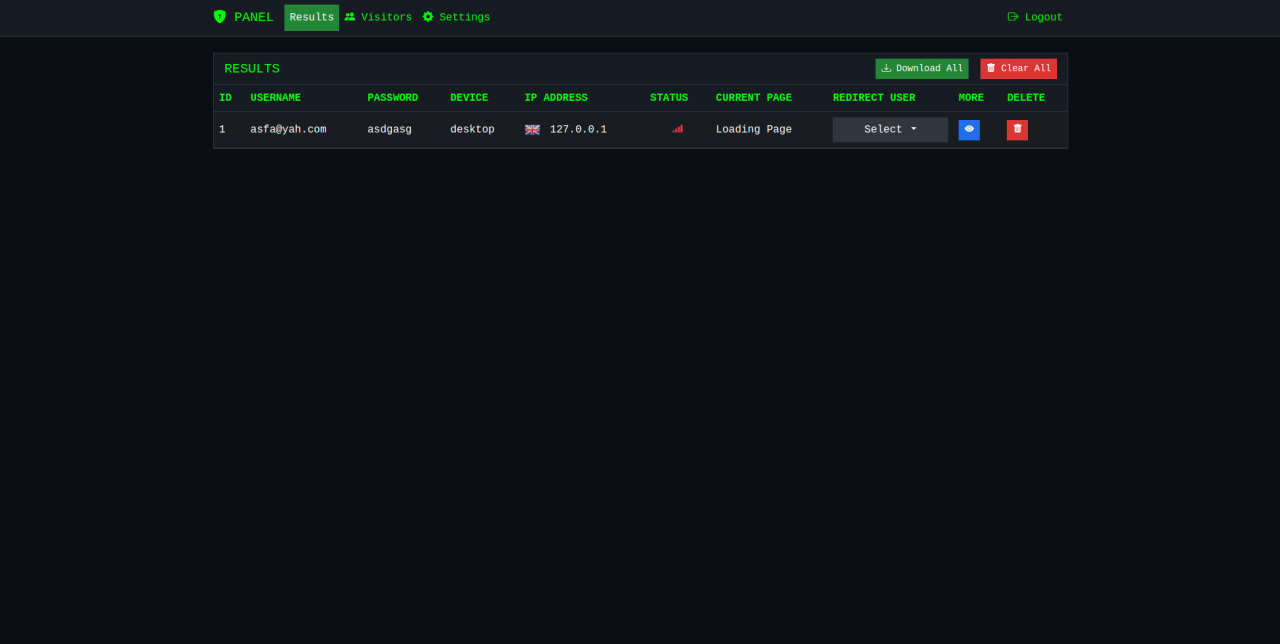Screen dimensions: 1280x644
Task: Click the PASSWORD column header
Action: (392, 98)
